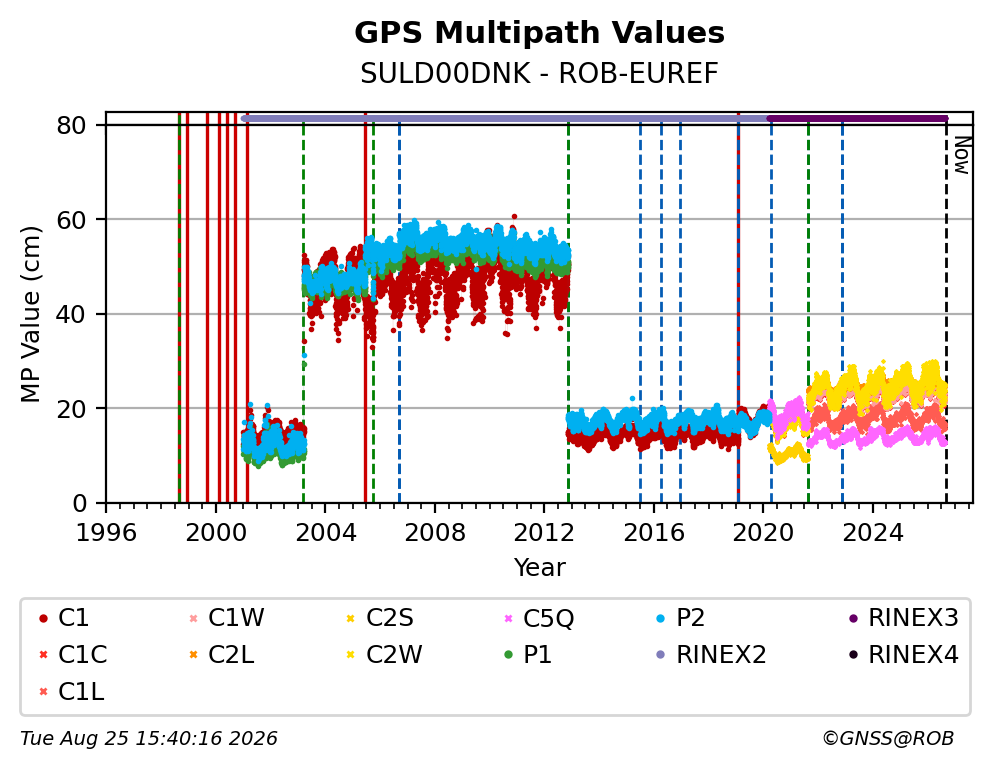
Task: Click the SULD00DNK - ROB-EUREF subtitle
Action: [x=539, y=74]
